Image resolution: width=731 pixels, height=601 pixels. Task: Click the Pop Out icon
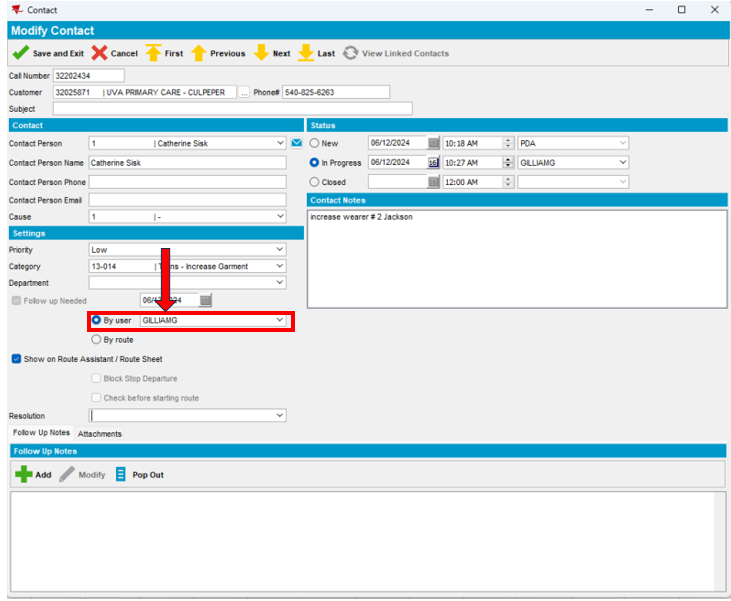120,474
